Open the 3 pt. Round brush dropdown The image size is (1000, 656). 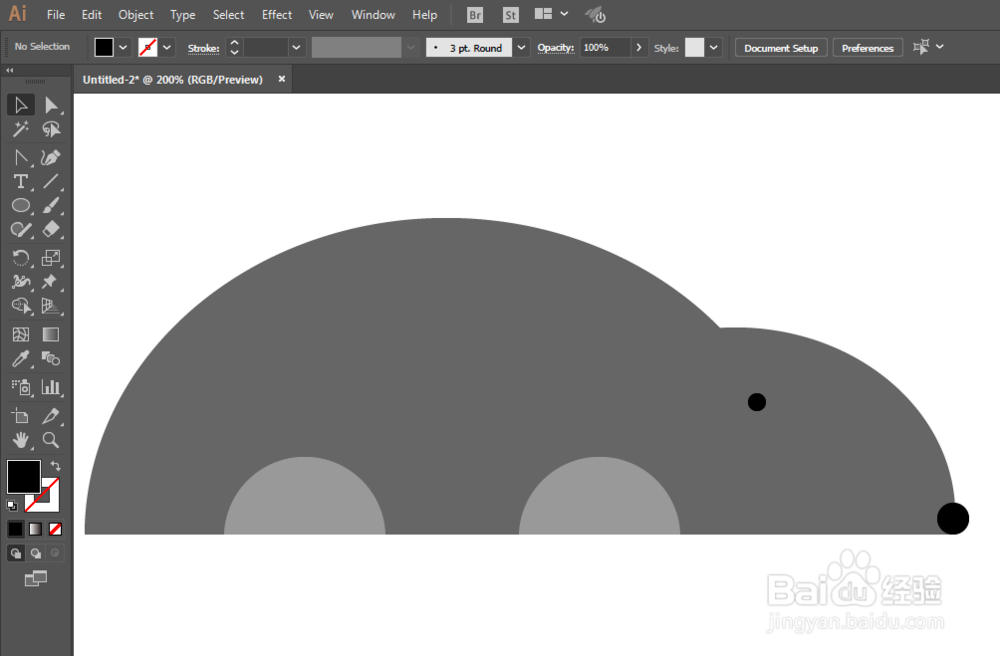tap(521, 47)
